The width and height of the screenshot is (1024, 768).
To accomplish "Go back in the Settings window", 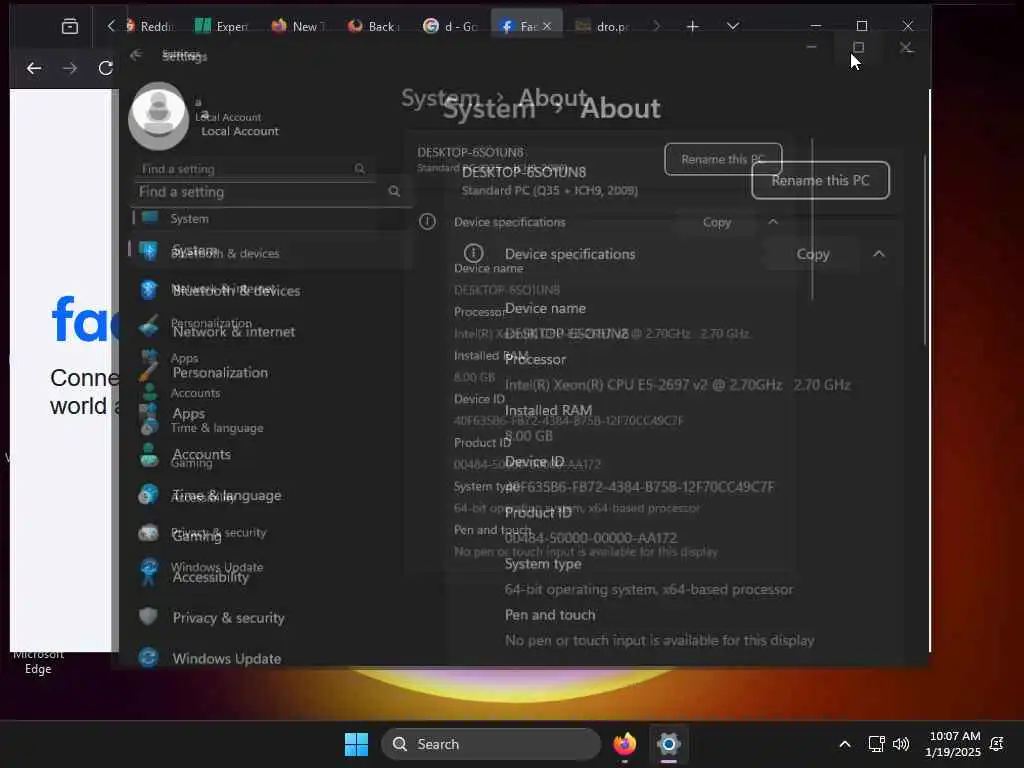I will (x=136, y=56).
